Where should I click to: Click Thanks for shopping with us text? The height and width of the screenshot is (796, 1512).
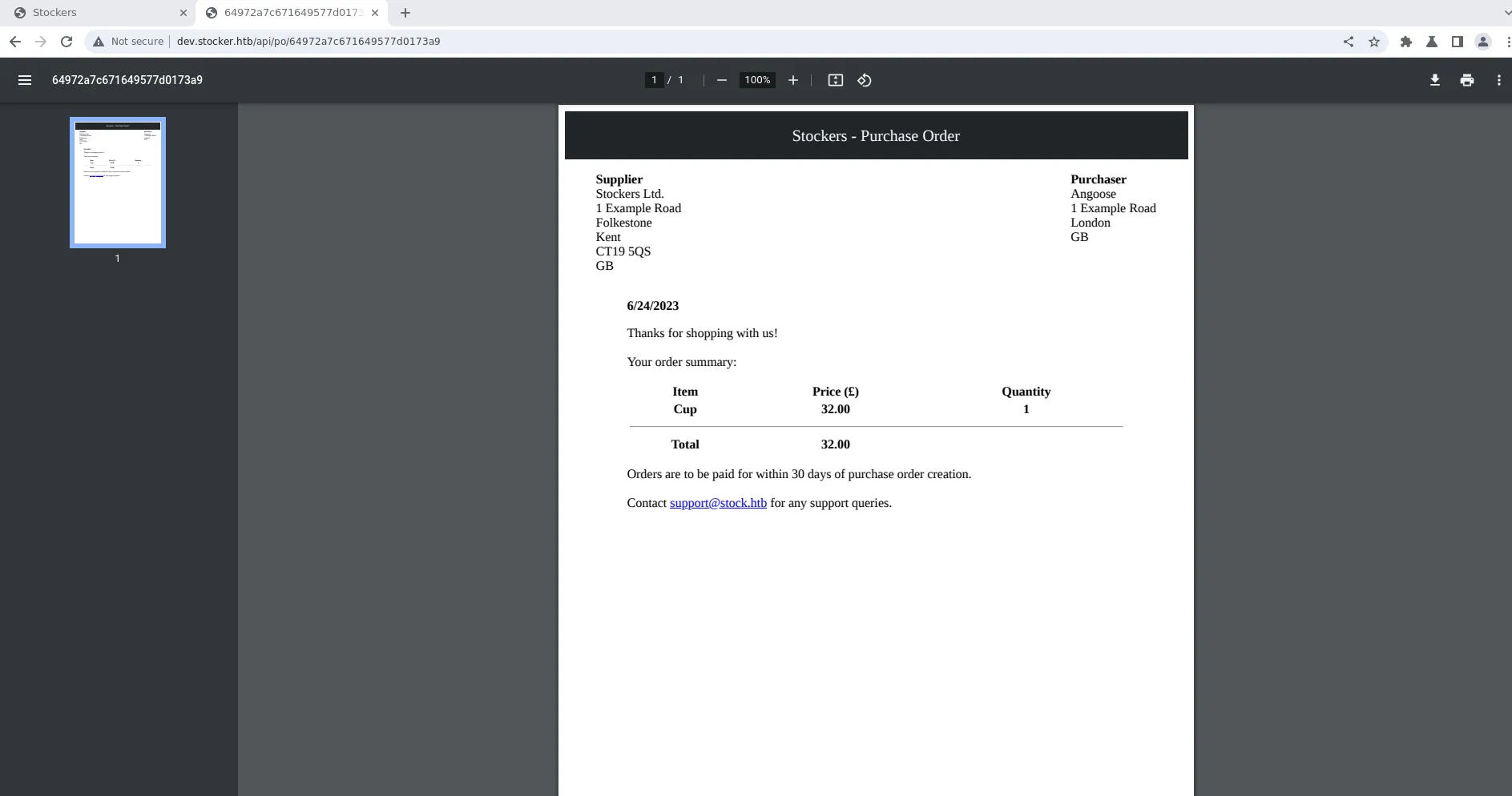pyautogui.click(x=702, y=333)
